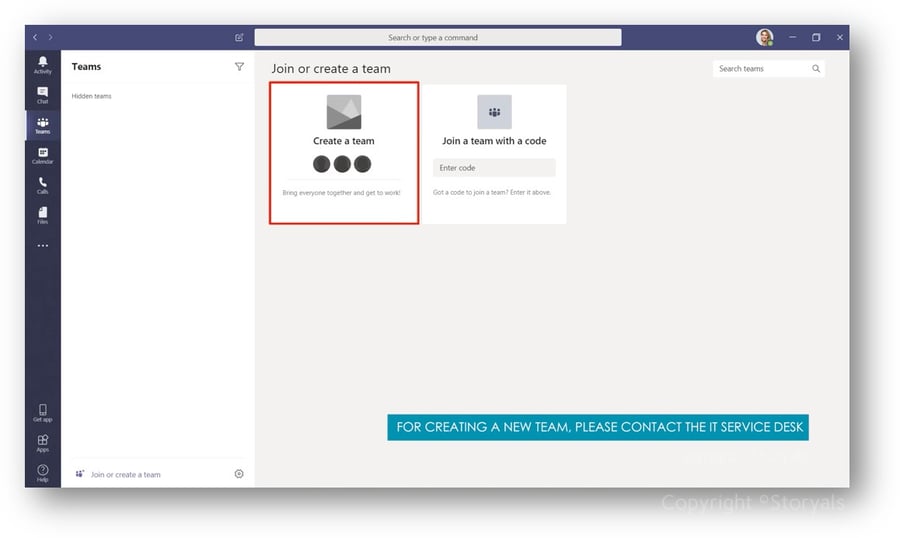The width and height of the screenshot is (900, 538).
Task: Click the magnifier in Search teams
Action: 816,68
